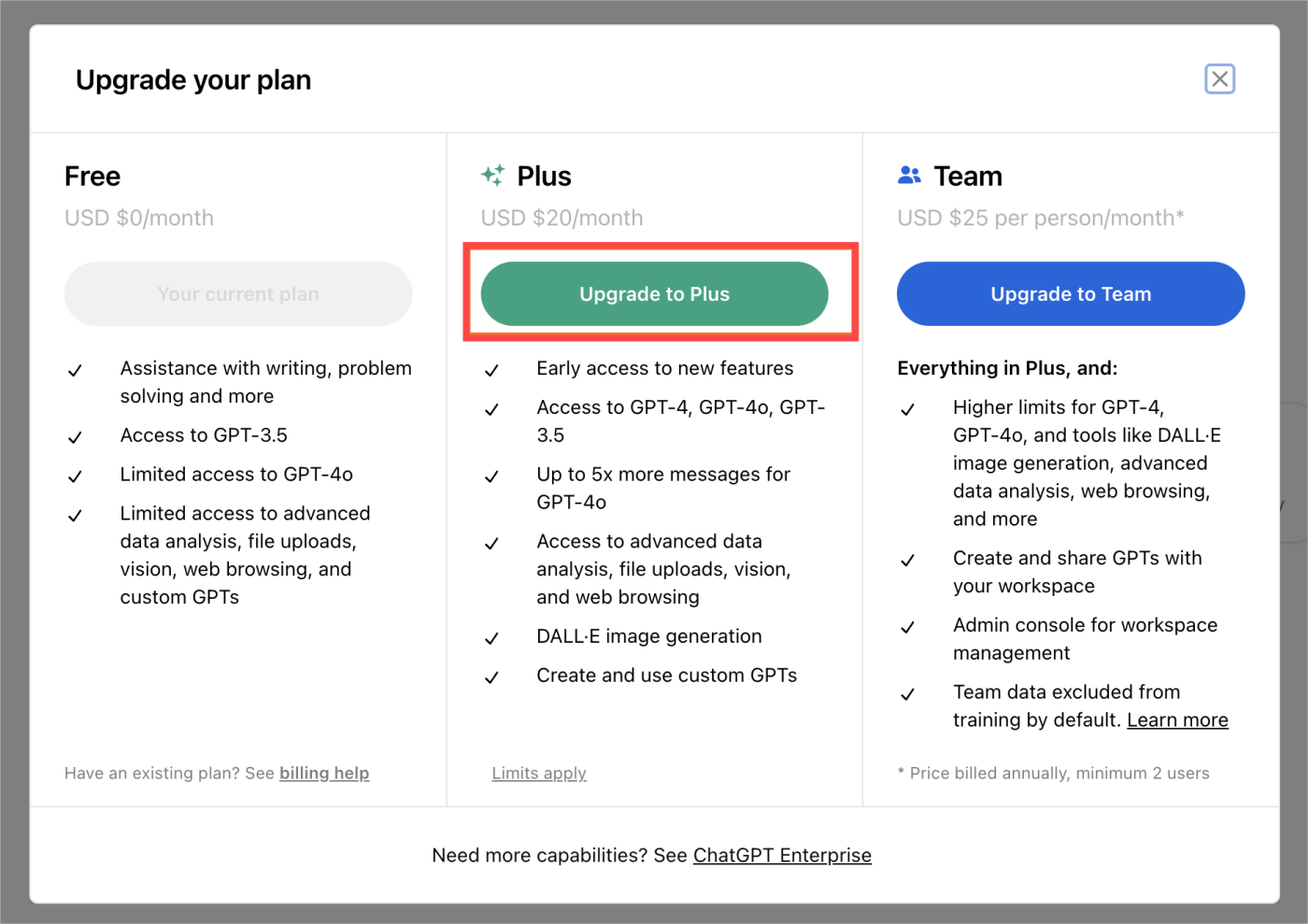Click checkmark beside Create and share GPTs
1308x924 pixels.
click(x=907, y=560)
